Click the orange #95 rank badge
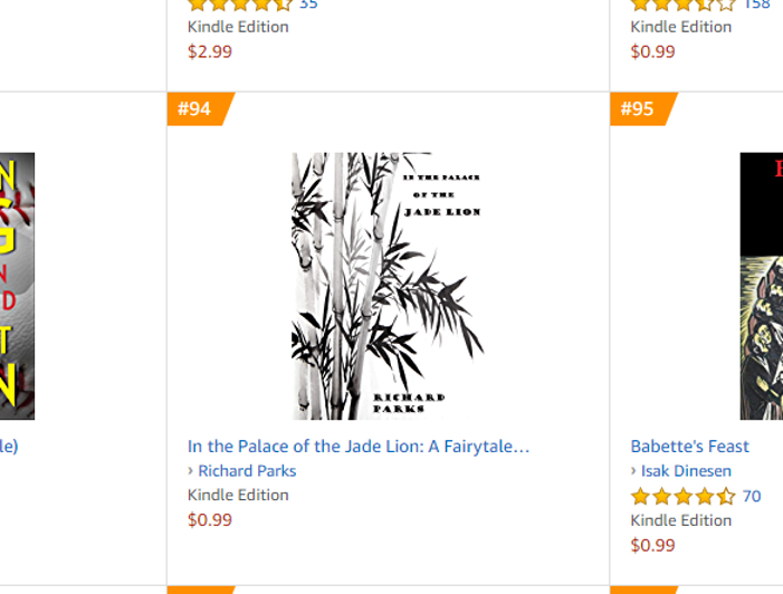Image resolution: width=783 pixels, height=594 pixels. [x=638, y=109]
